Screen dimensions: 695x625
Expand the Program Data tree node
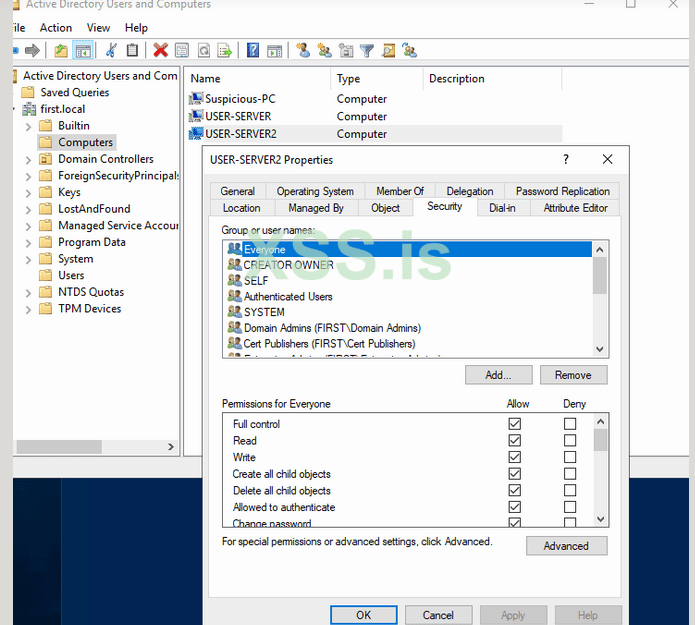click(x=29, y=242)
